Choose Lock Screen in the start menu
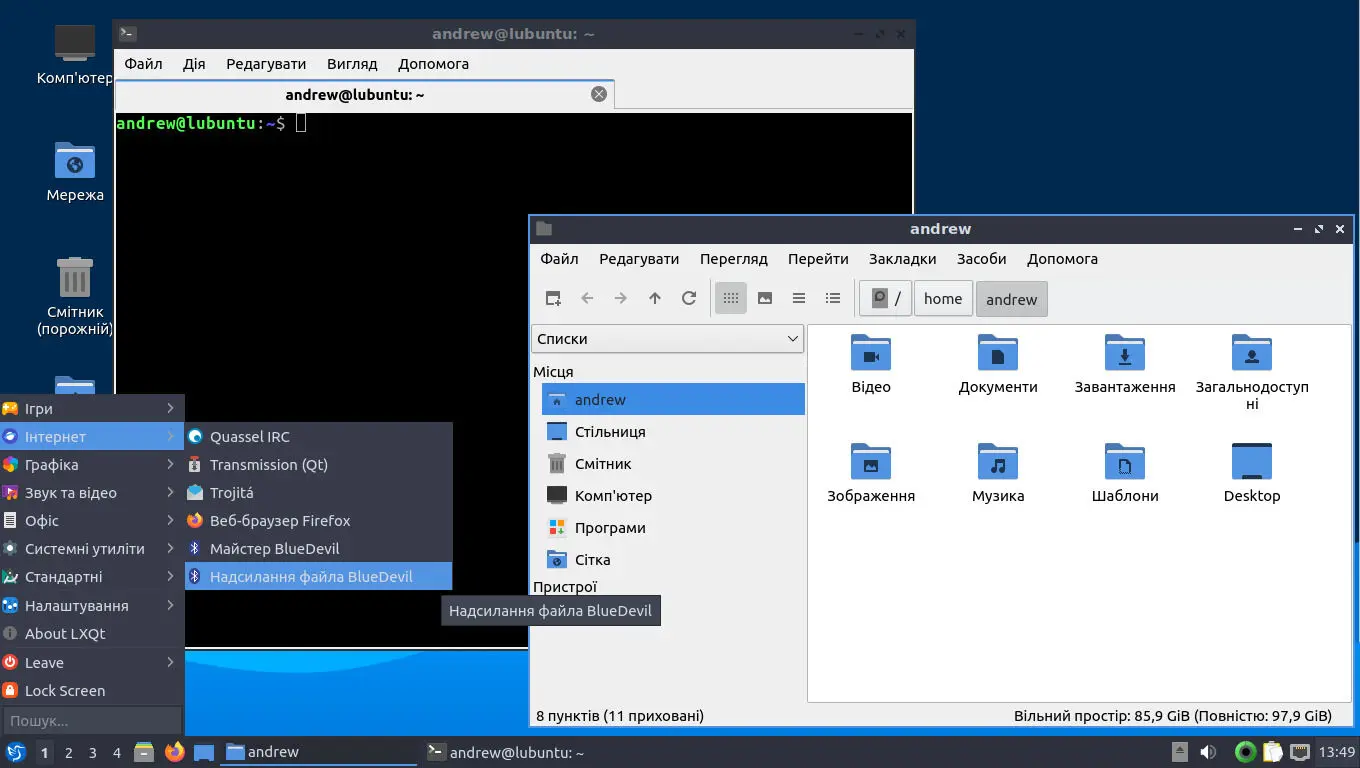Viewport: 1360px width, 768px height. coord(92,691)
